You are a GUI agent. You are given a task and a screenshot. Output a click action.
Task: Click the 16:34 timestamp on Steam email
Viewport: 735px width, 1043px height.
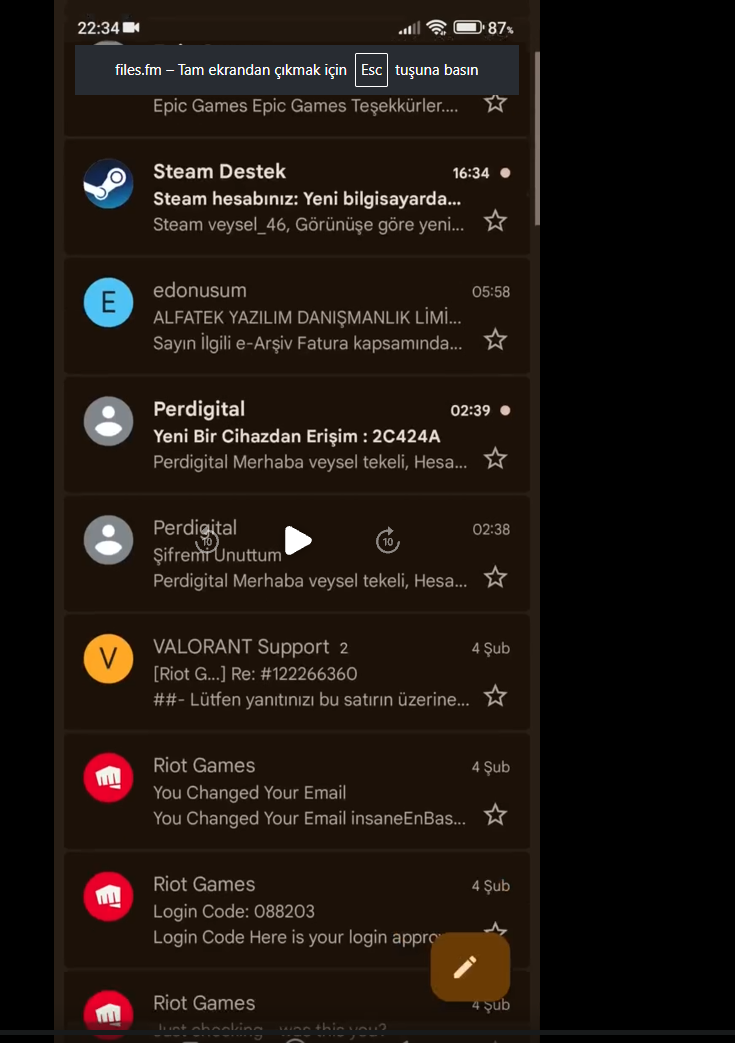coord(471,173)
